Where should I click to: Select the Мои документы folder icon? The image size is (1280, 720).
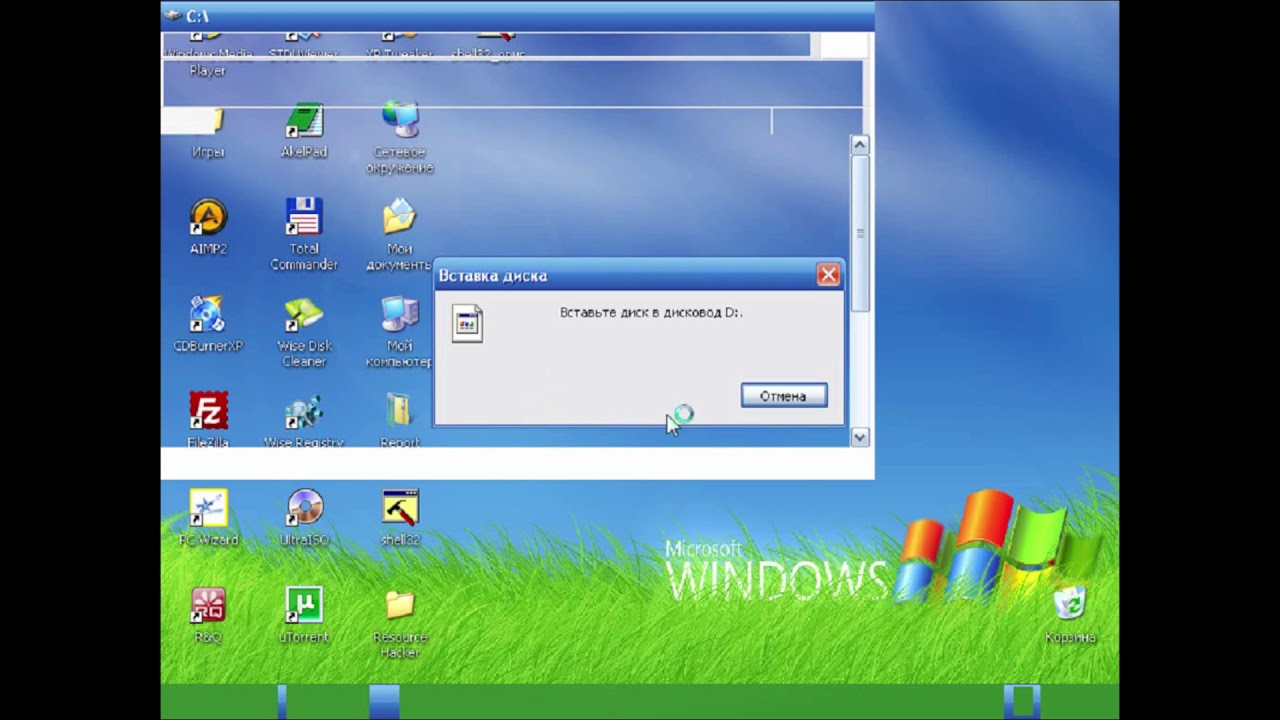pos(400,217)
